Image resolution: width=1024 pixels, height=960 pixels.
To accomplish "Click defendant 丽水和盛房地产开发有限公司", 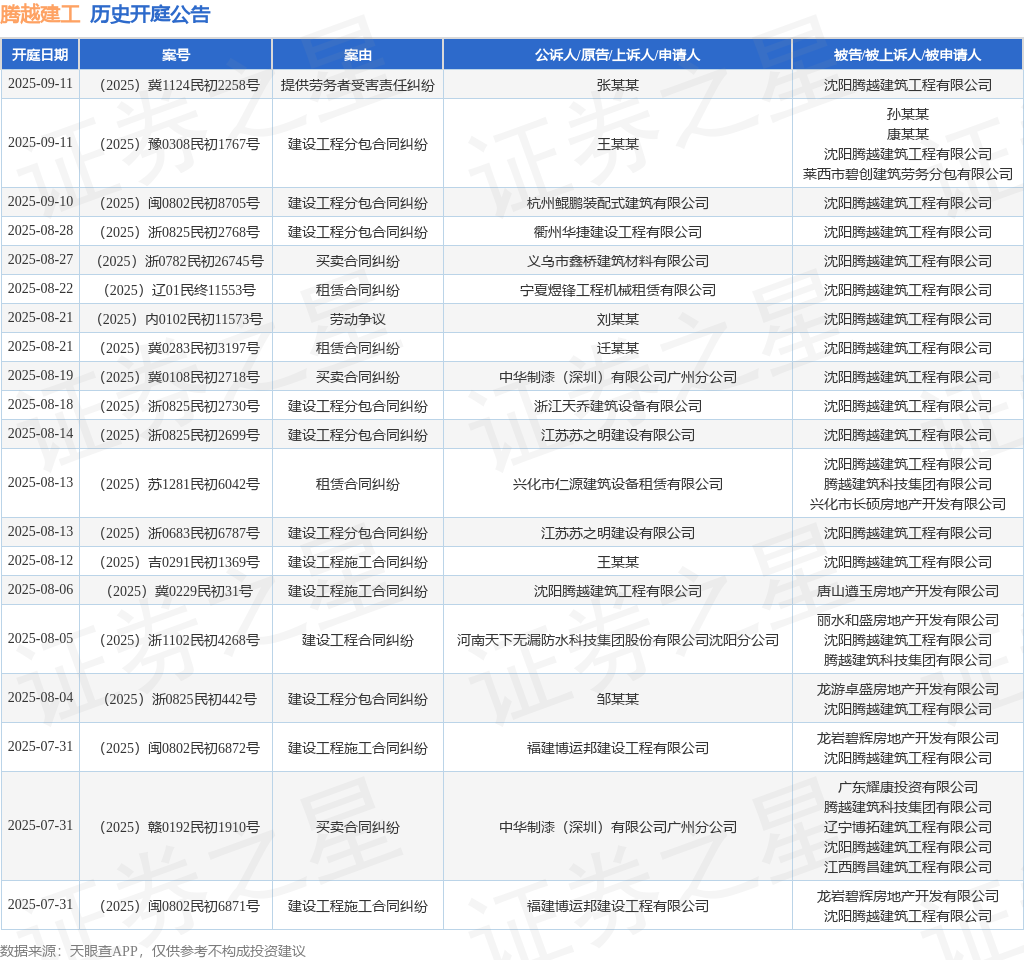I will coord(908,620).
